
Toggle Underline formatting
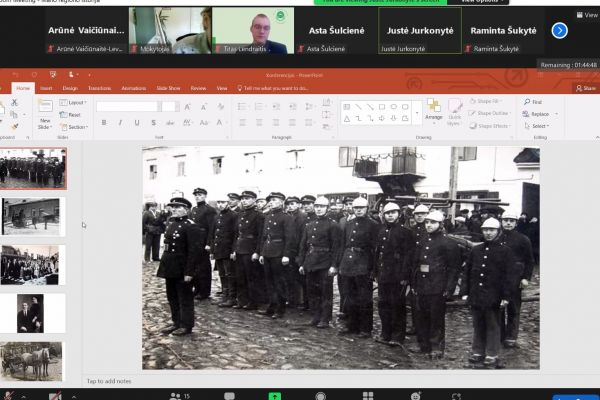pyautogui.click(x=137, y=123)
